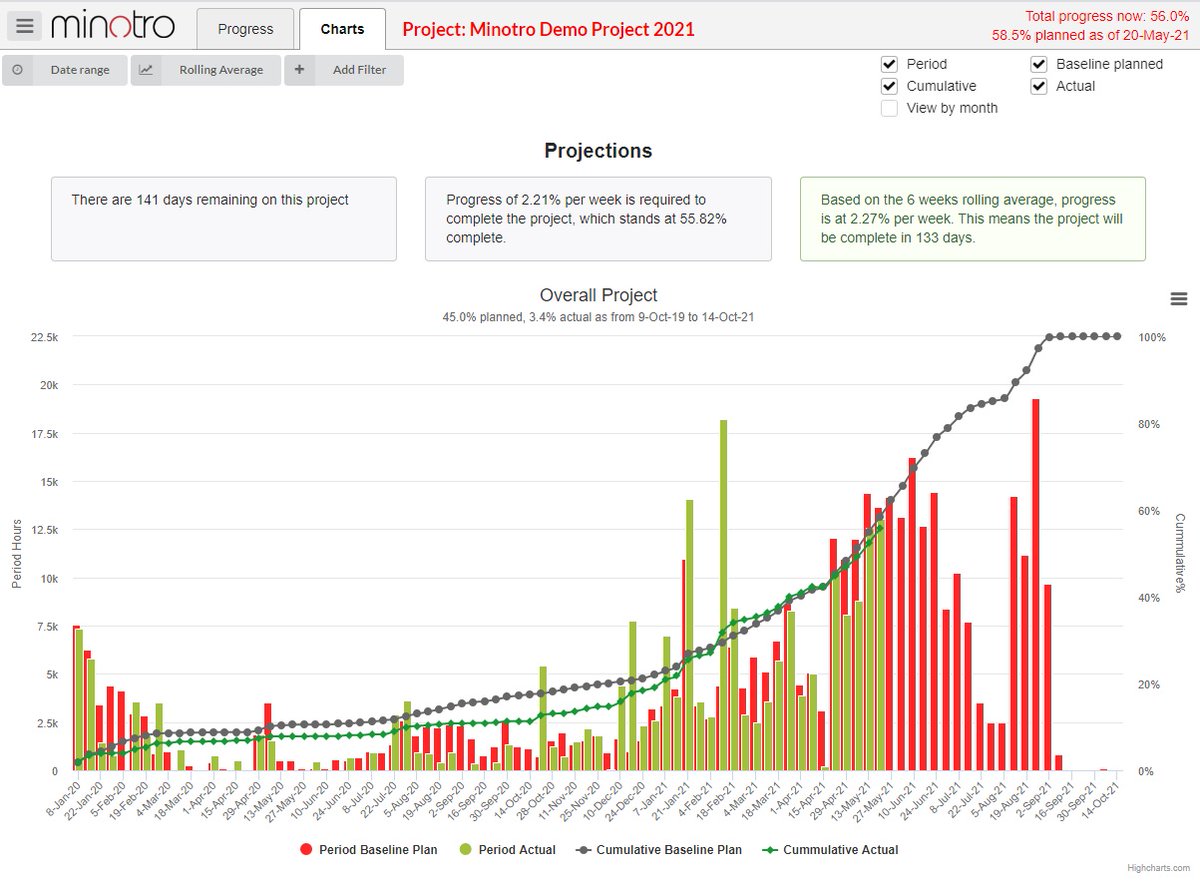Uncheck the Period checkbox

(x=889, y=64)
